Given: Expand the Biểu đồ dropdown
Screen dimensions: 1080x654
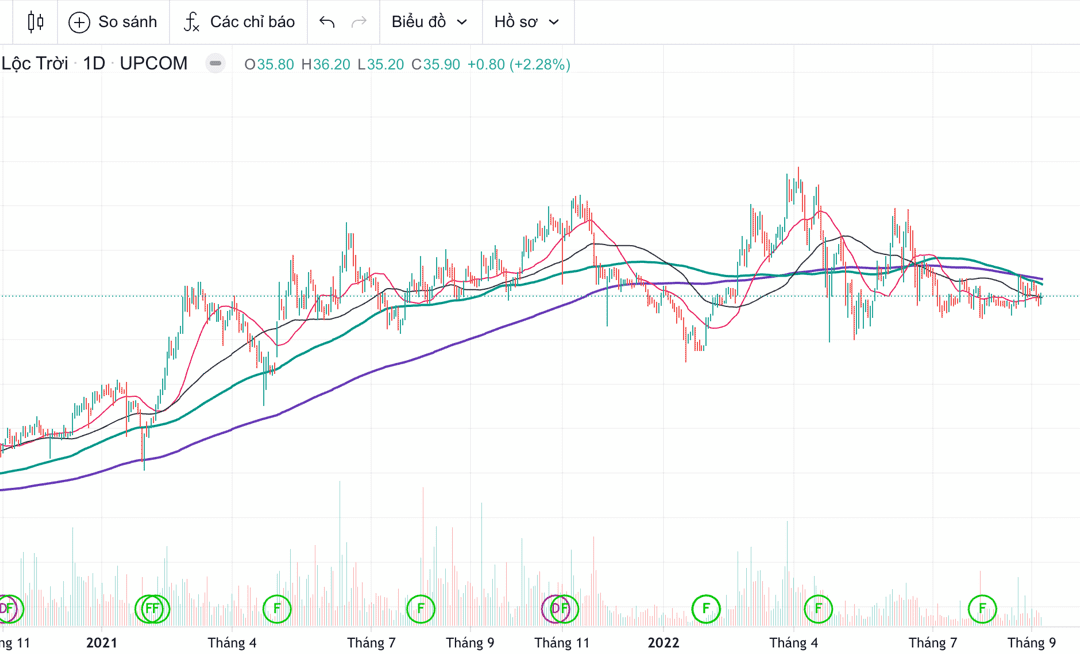Looking at the screenshot, I should [429, 22].
